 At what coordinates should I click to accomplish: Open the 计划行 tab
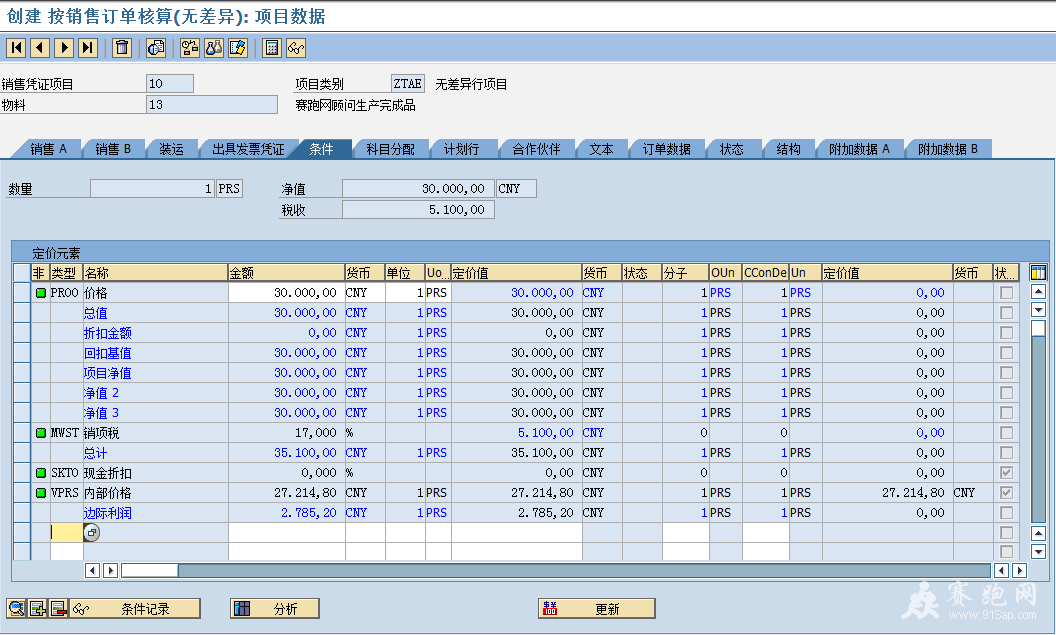pyautogui.click(x=461, y=149)
